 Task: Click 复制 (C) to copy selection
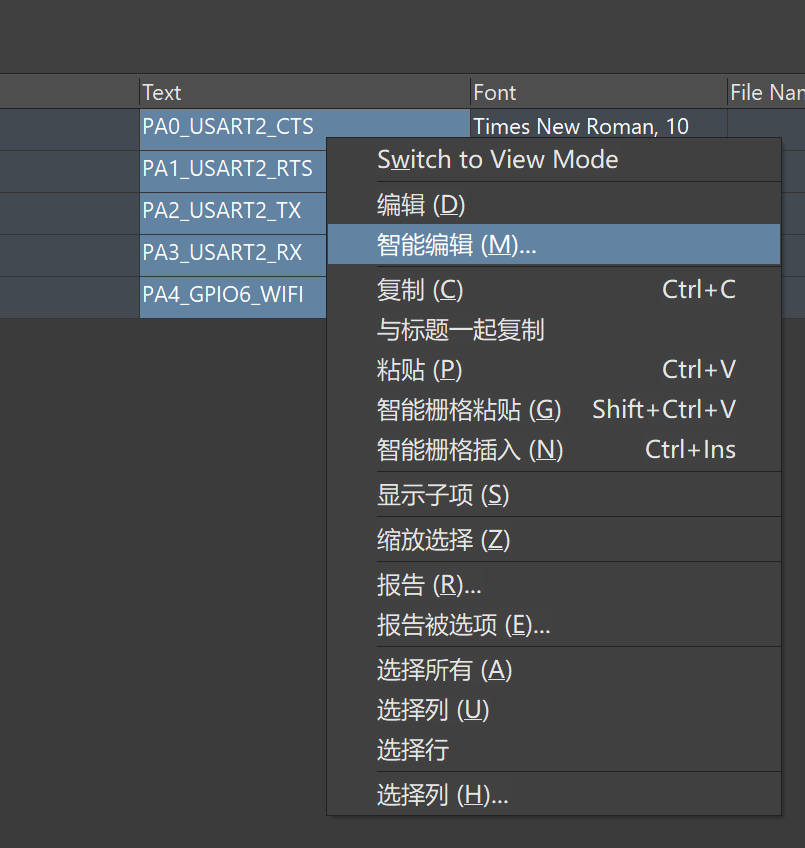[x=420, y=290]
